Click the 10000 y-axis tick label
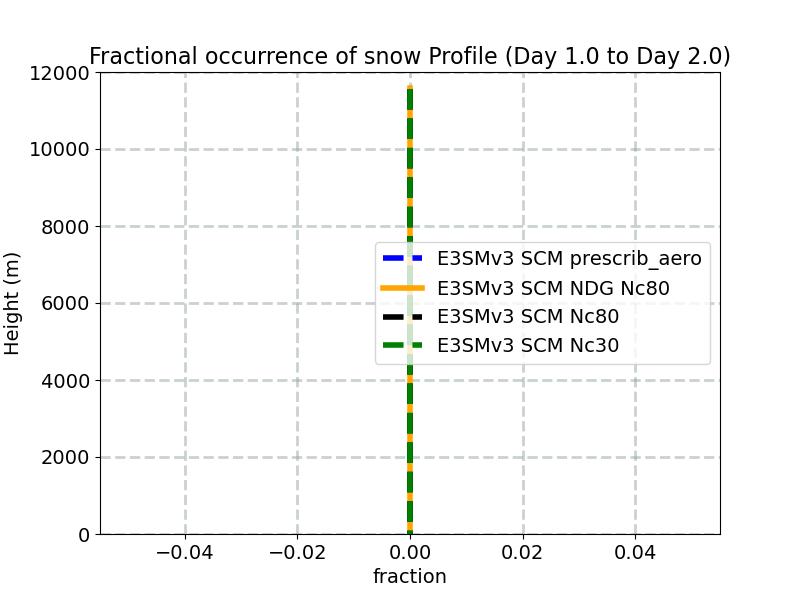The width and height of the screenshot is (800, 600). (x=59, y=150)
